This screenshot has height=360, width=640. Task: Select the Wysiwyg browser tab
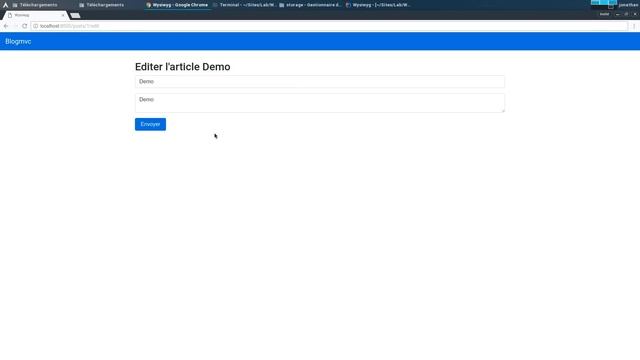(x=35, y=15)
